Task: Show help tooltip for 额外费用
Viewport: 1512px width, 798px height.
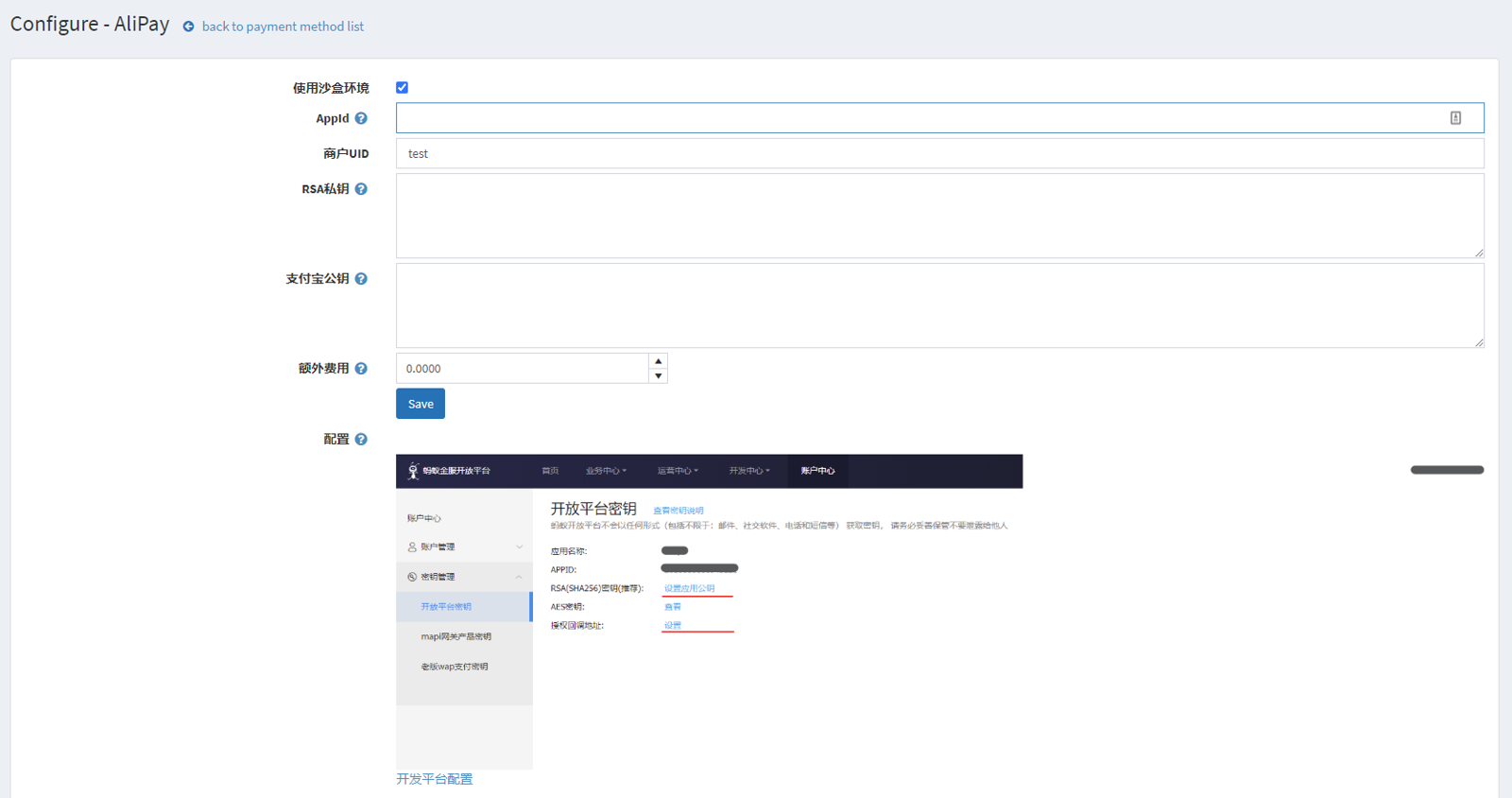Action: click(361, 369)
